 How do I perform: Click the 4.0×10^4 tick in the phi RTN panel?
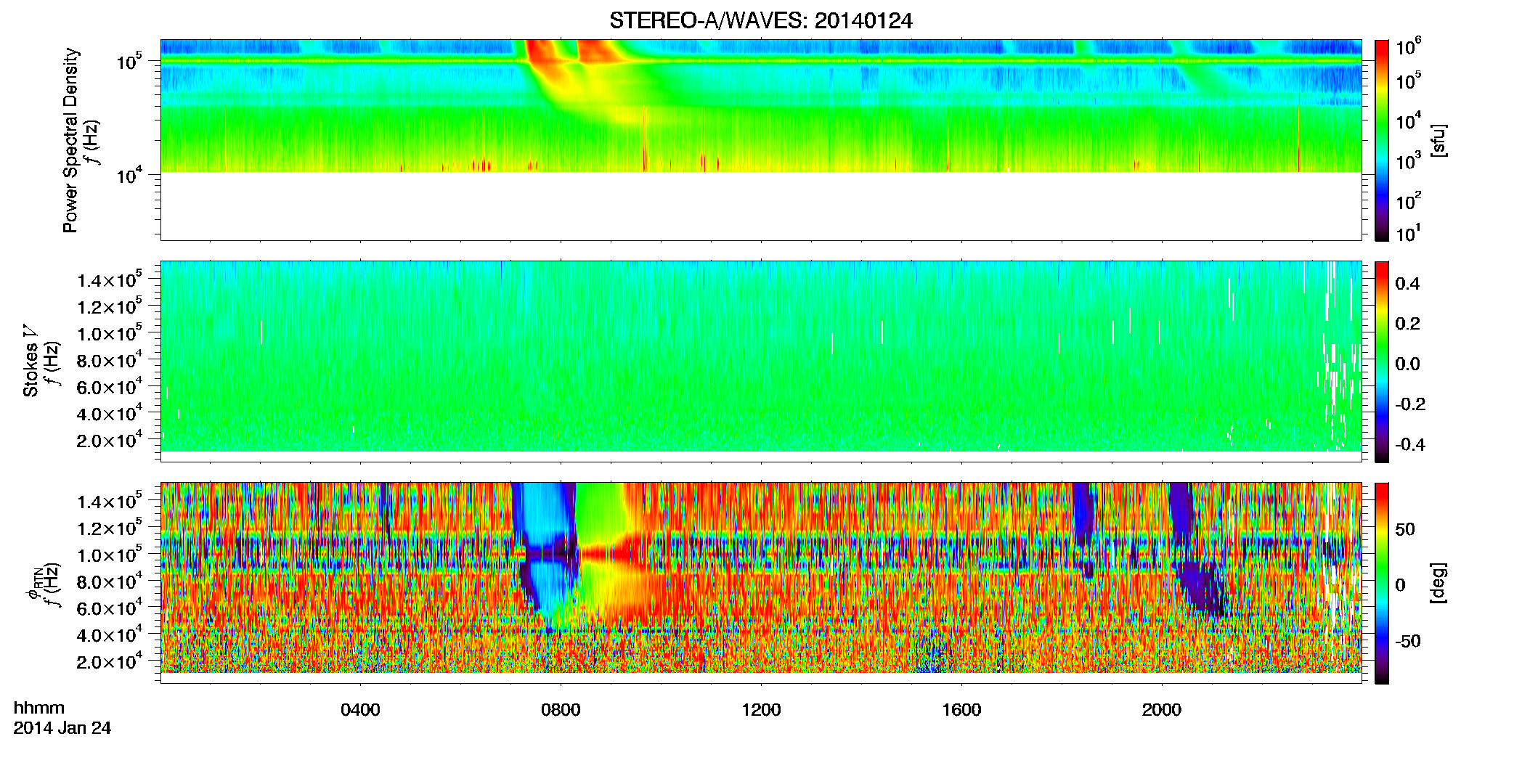[110, 635]
